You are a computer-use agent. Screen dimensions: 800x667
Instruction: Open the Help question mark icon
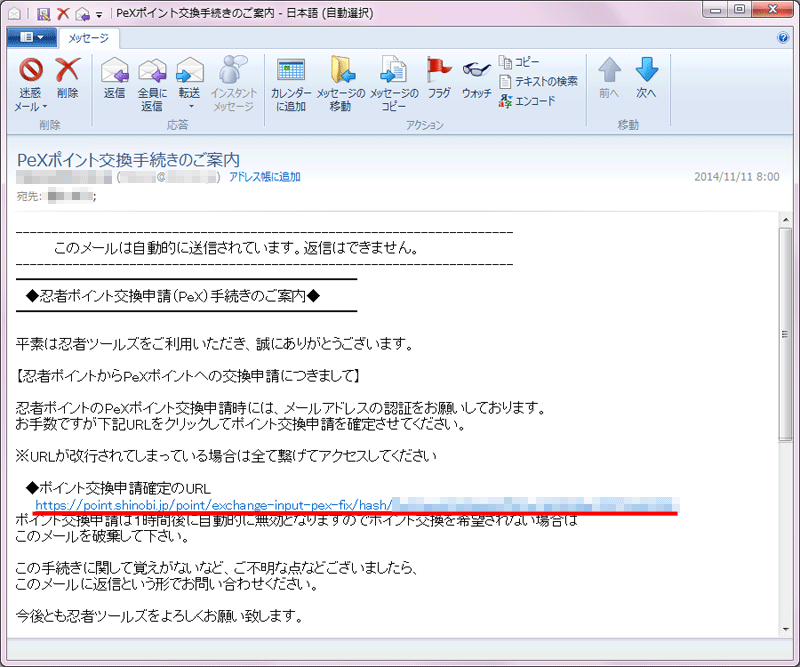783,38
